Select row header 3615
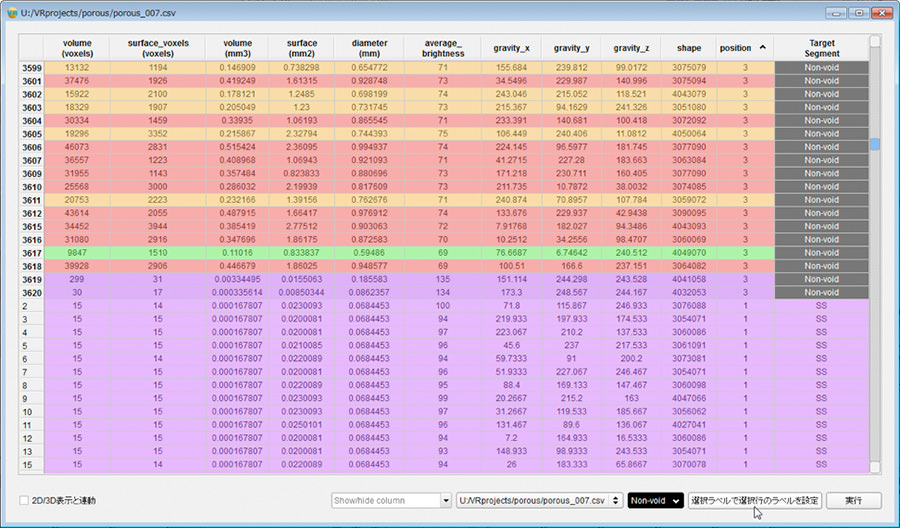The width and height of the screenshot is (900, 528). (32, 227)
